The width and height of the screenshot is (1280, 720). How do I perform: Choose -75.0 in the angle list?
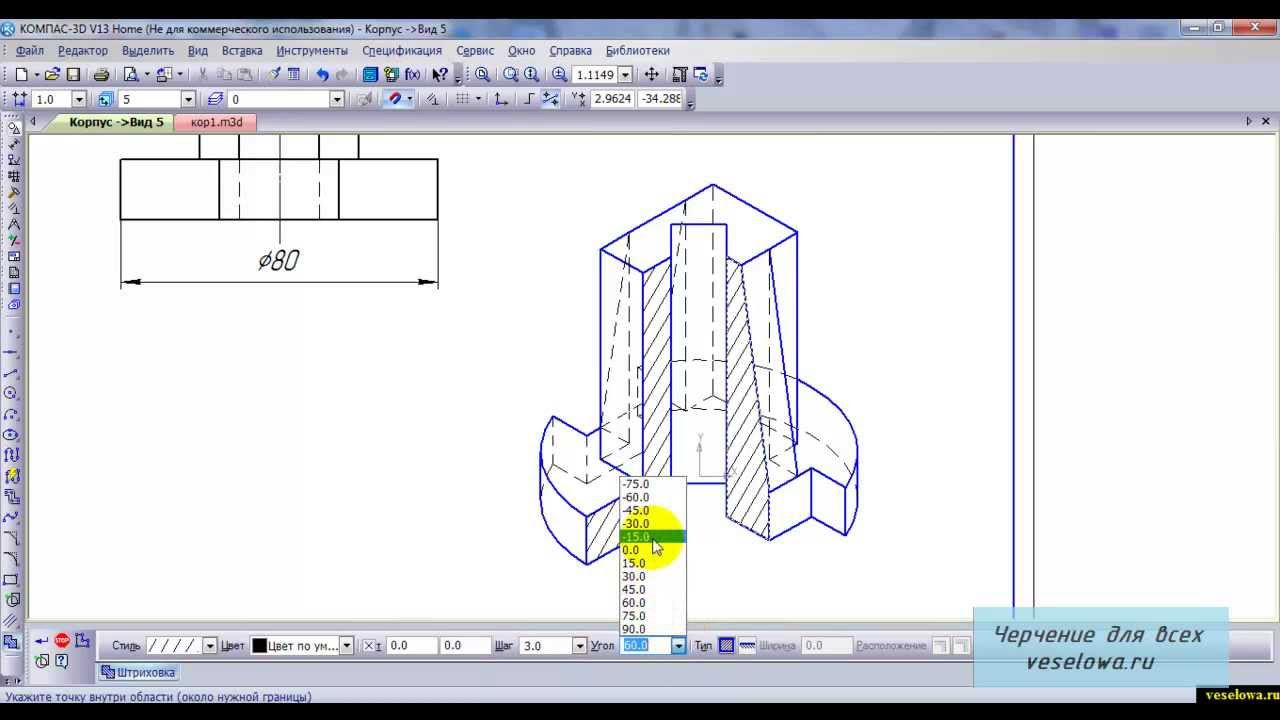point(652,484)
